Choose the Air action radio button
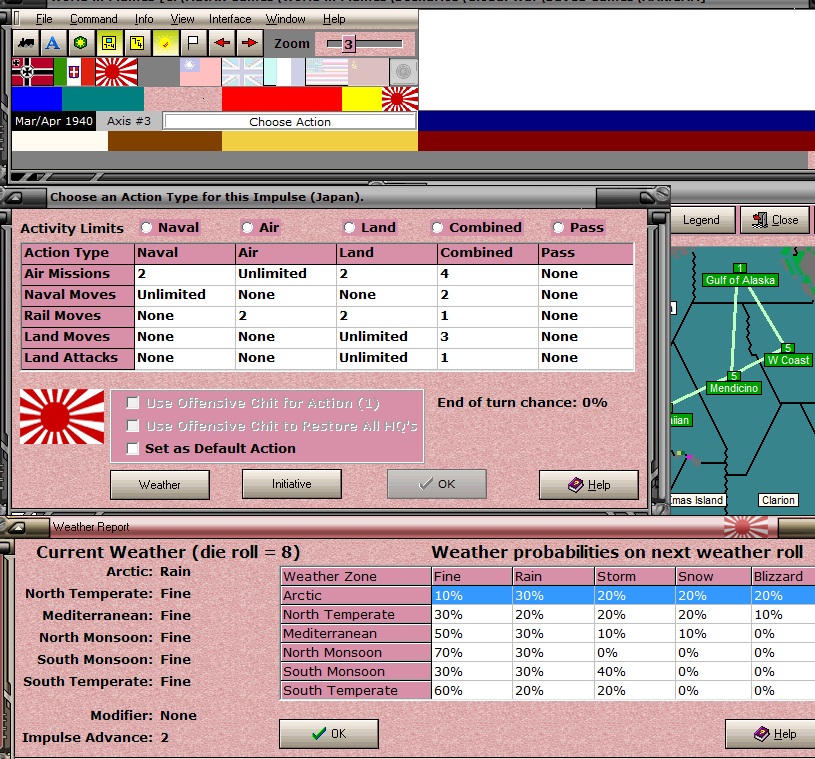 click(x=247, y=228)
